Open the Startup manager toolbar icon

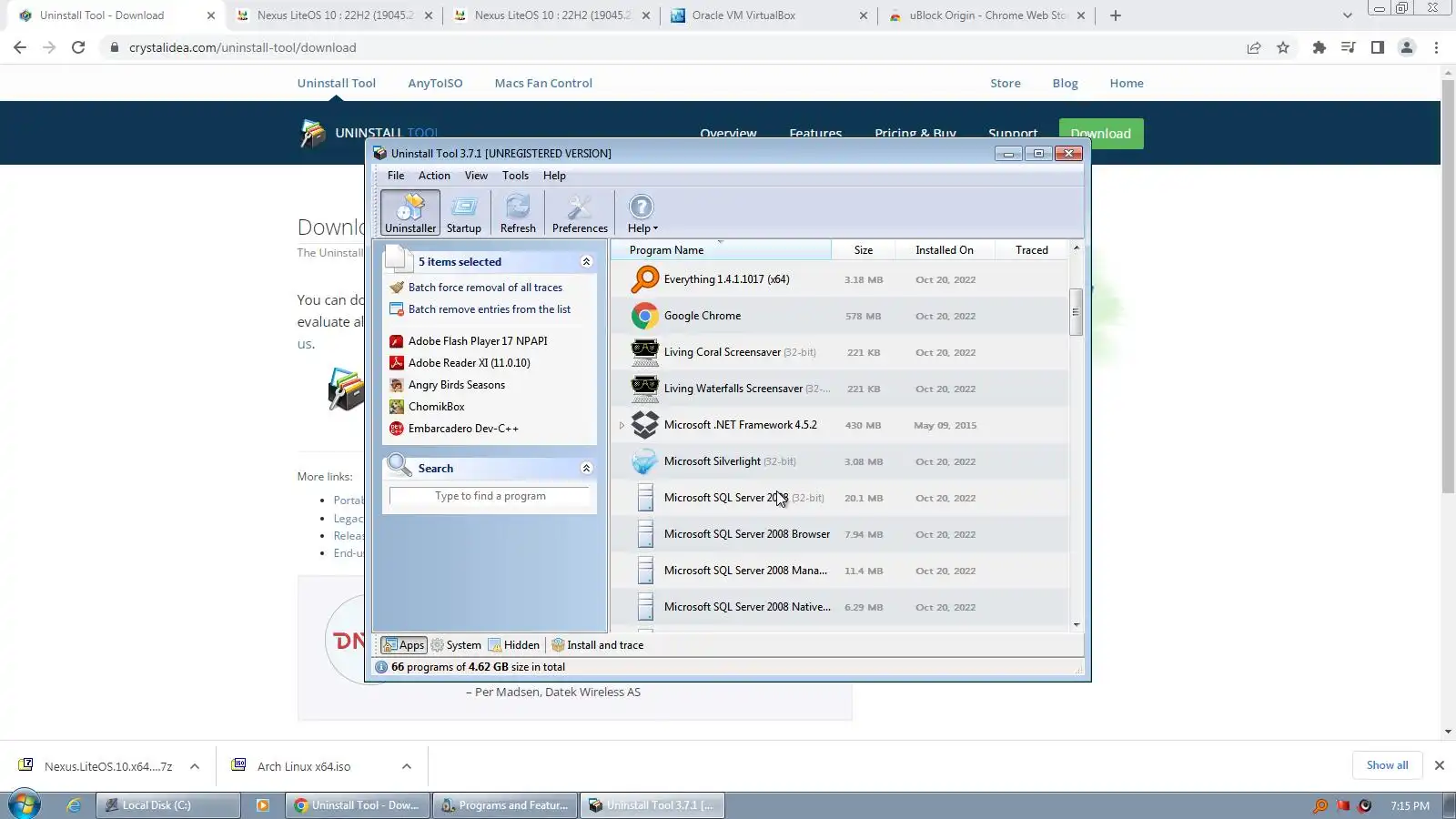[464, 213]
